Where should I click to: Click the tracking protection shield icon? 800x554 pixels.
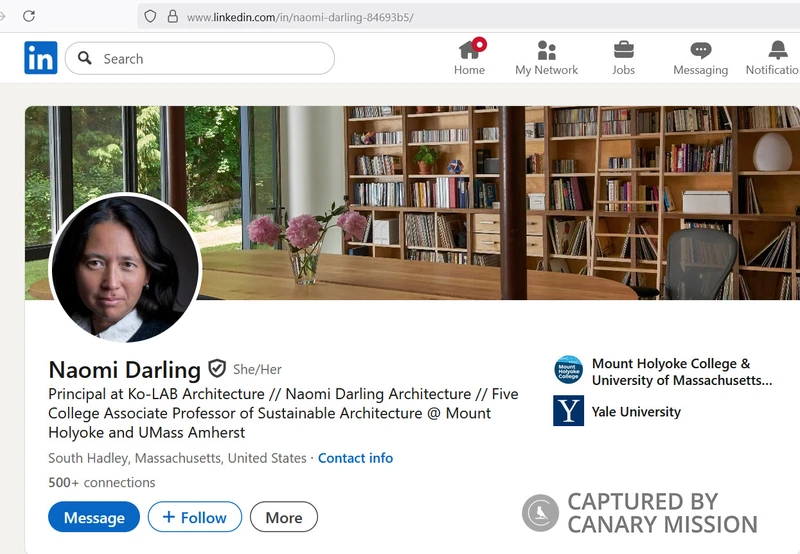pyautogui.click(x=151, y=17)
